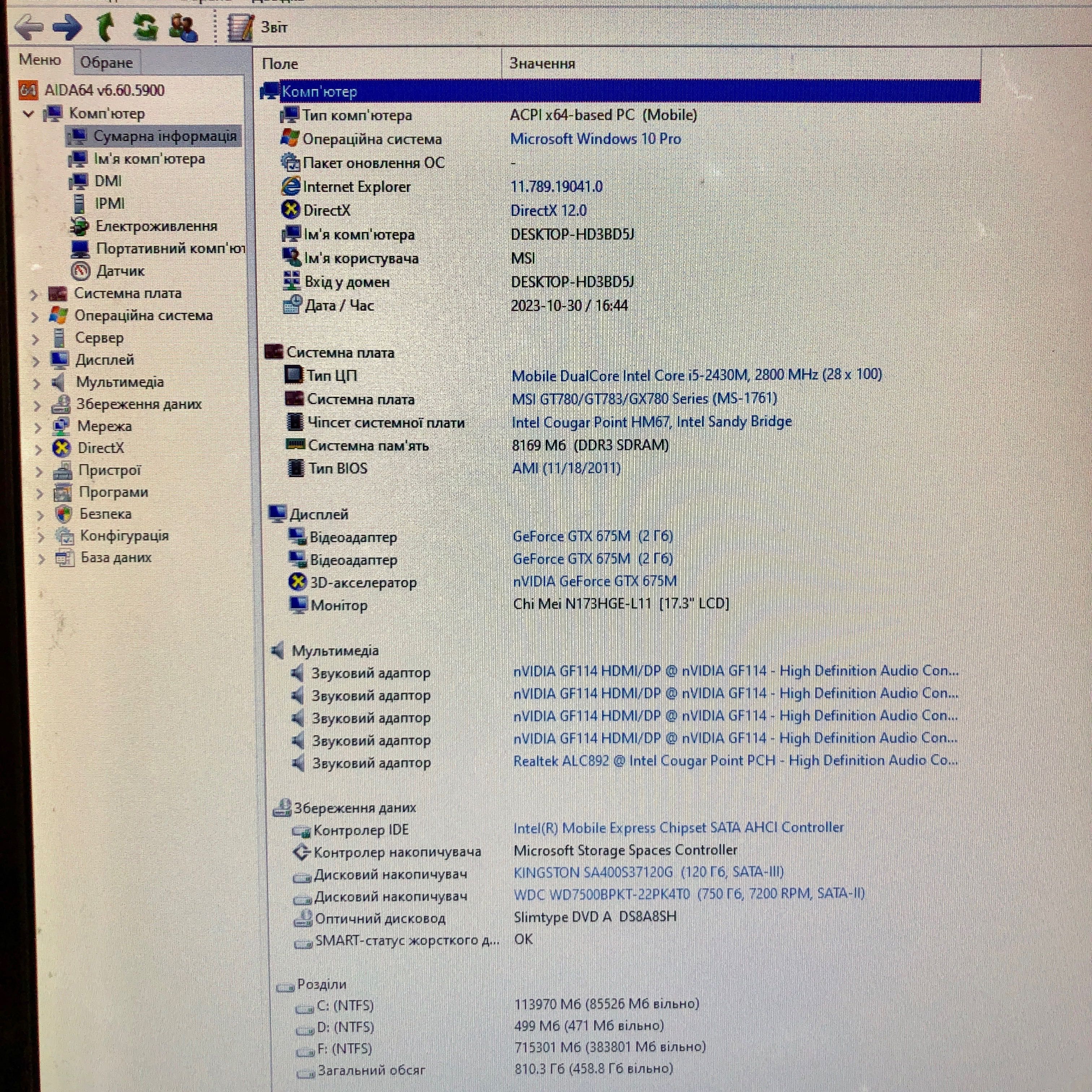
Task: Click the Дата / Час clock icon
Action: coord(292,305)
